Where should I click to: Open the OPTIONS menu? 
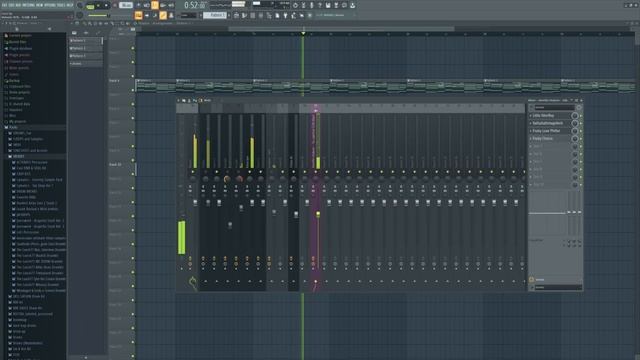(x=50, y=5)
